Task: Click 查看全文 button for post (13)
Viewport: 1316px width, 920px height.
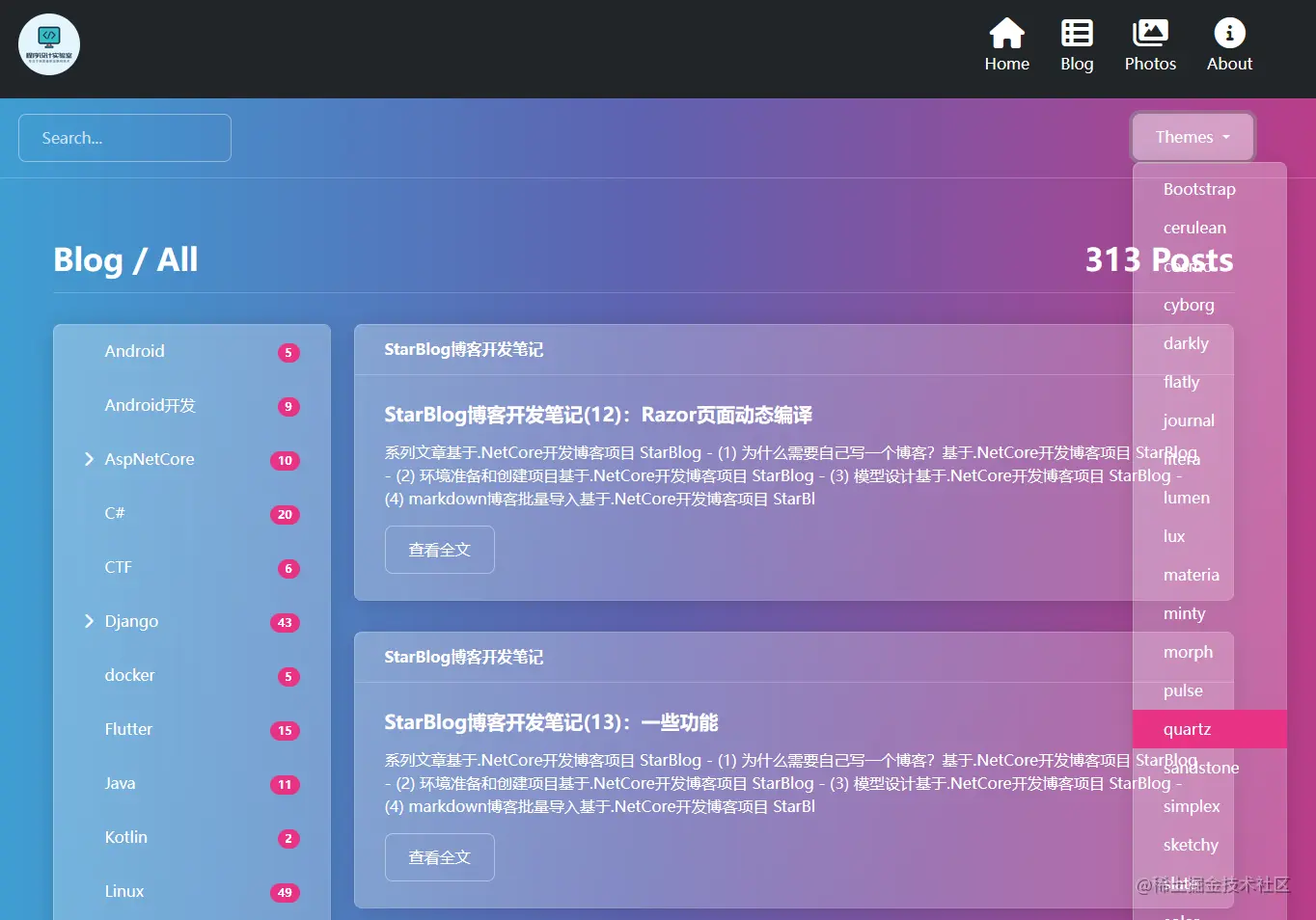Action: click(440, 857)
